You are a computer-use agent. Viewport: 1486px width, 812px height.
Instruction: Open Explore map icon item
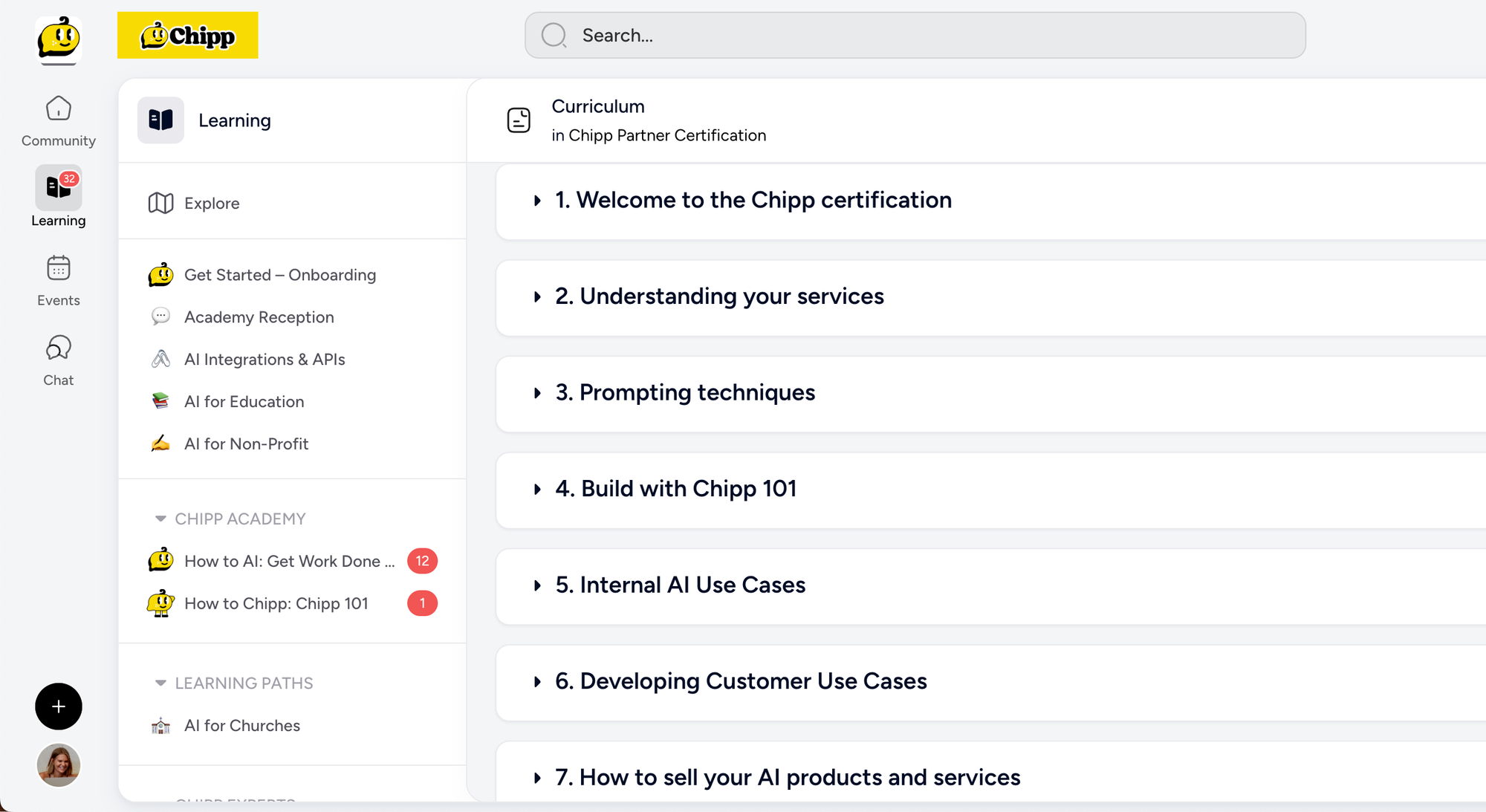tap(160, 203)
